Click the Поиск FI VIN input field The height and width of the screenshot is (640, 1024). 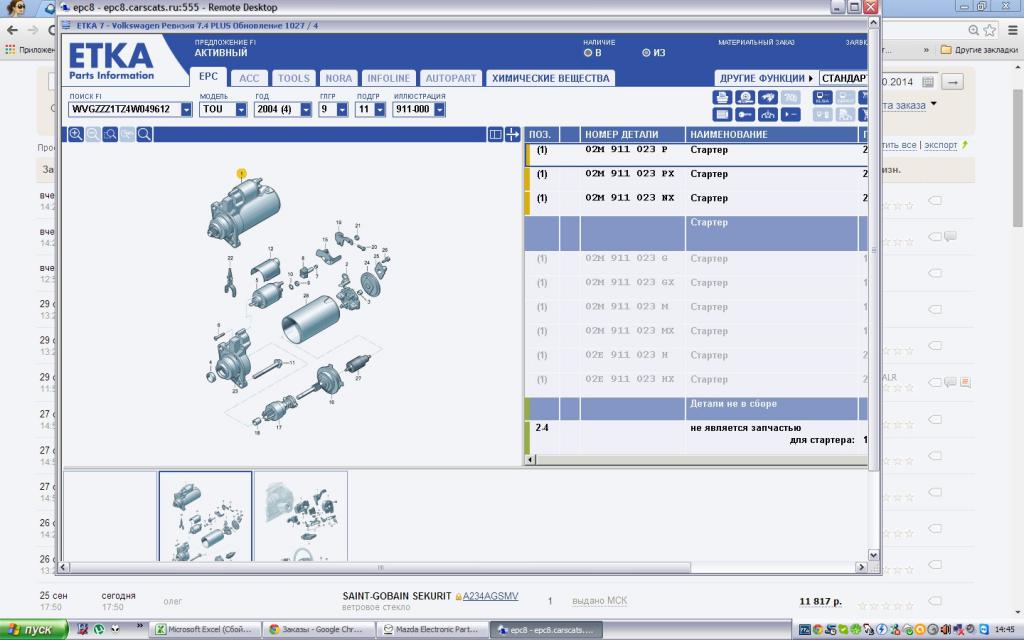(x=124, y=110)
